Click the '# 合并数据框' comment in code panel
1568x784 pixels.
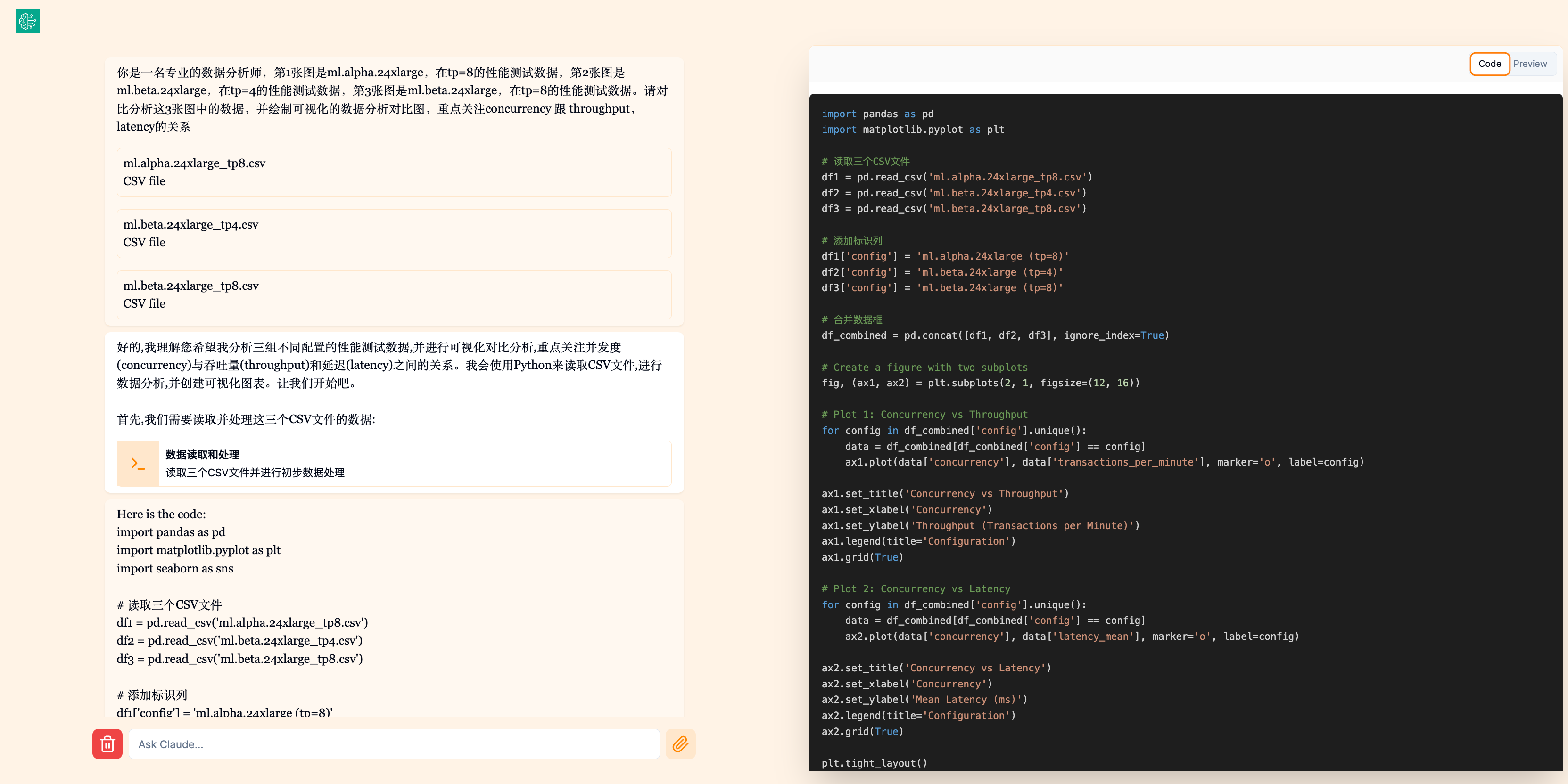coord(851,319)
